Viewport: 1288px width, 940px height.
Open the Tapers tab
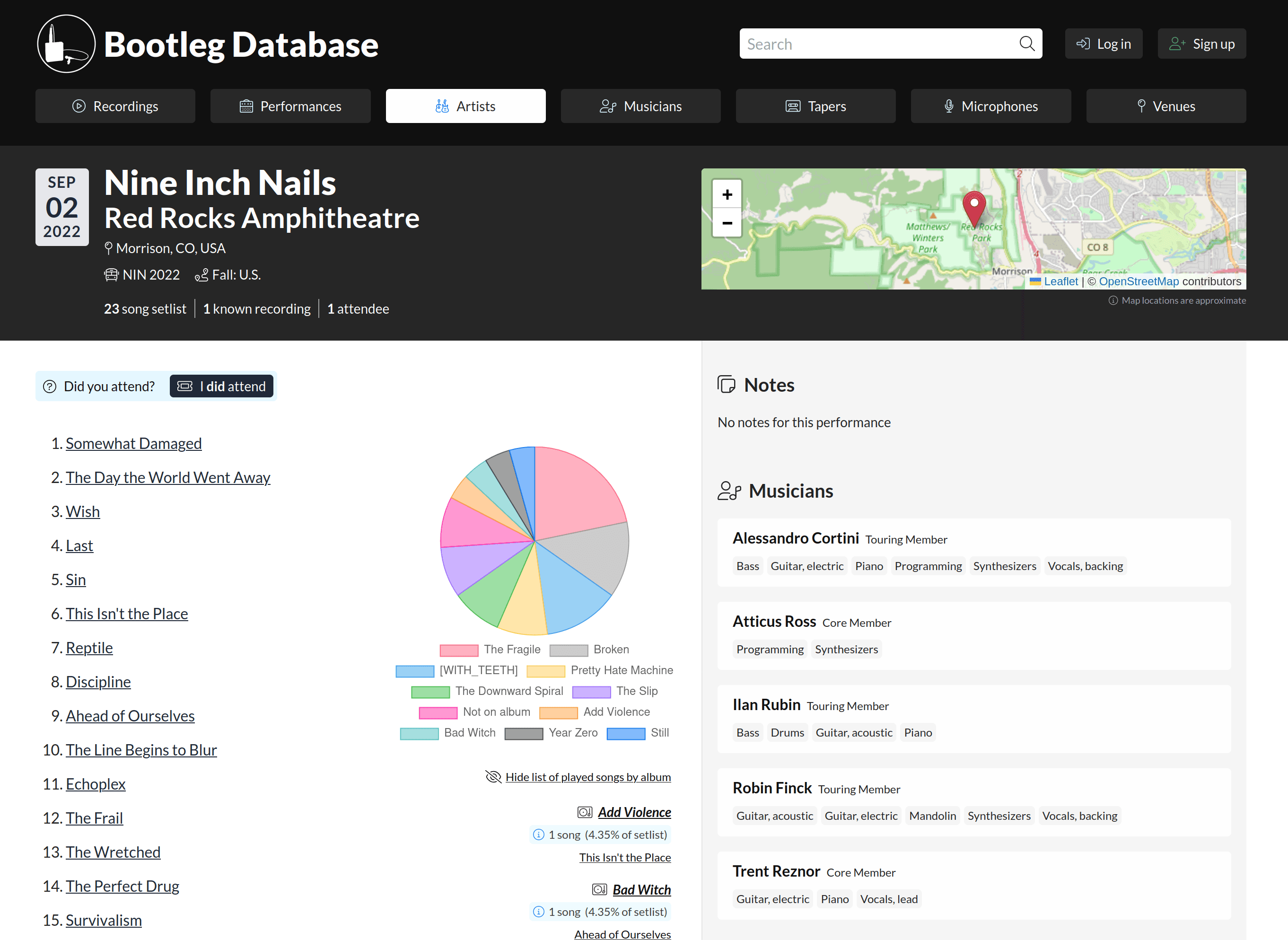(x=816, y=106)
